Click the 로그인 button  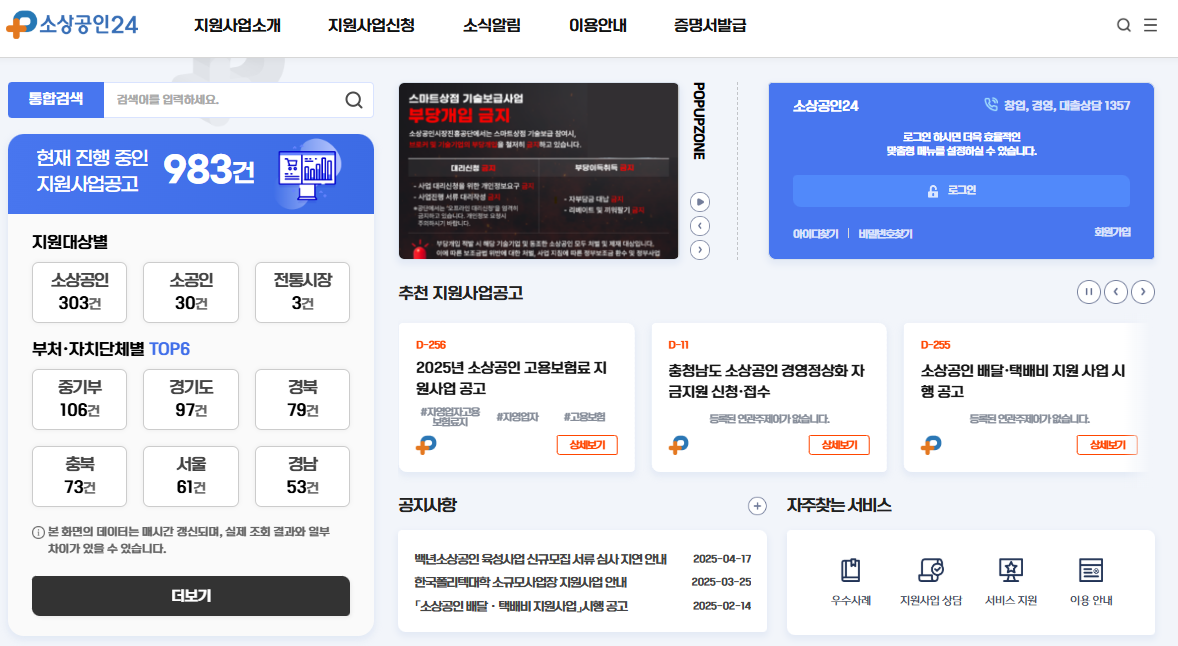click(x=961, y=191)
